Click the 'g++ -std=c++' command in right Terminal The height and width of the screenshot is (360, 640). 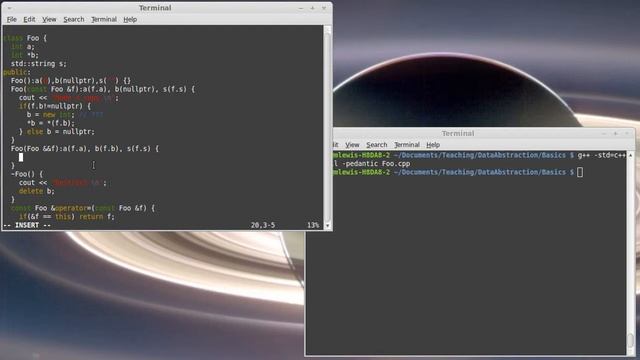pyautogui.click(x=602, y=155)
